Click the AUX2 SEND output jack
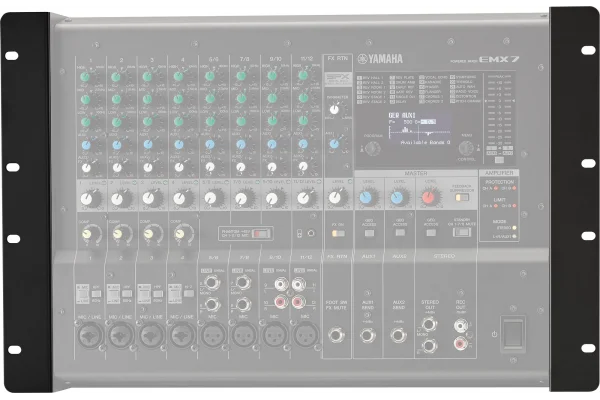The height and width of the screenshot is (400, 600). (x=398, y=335)
